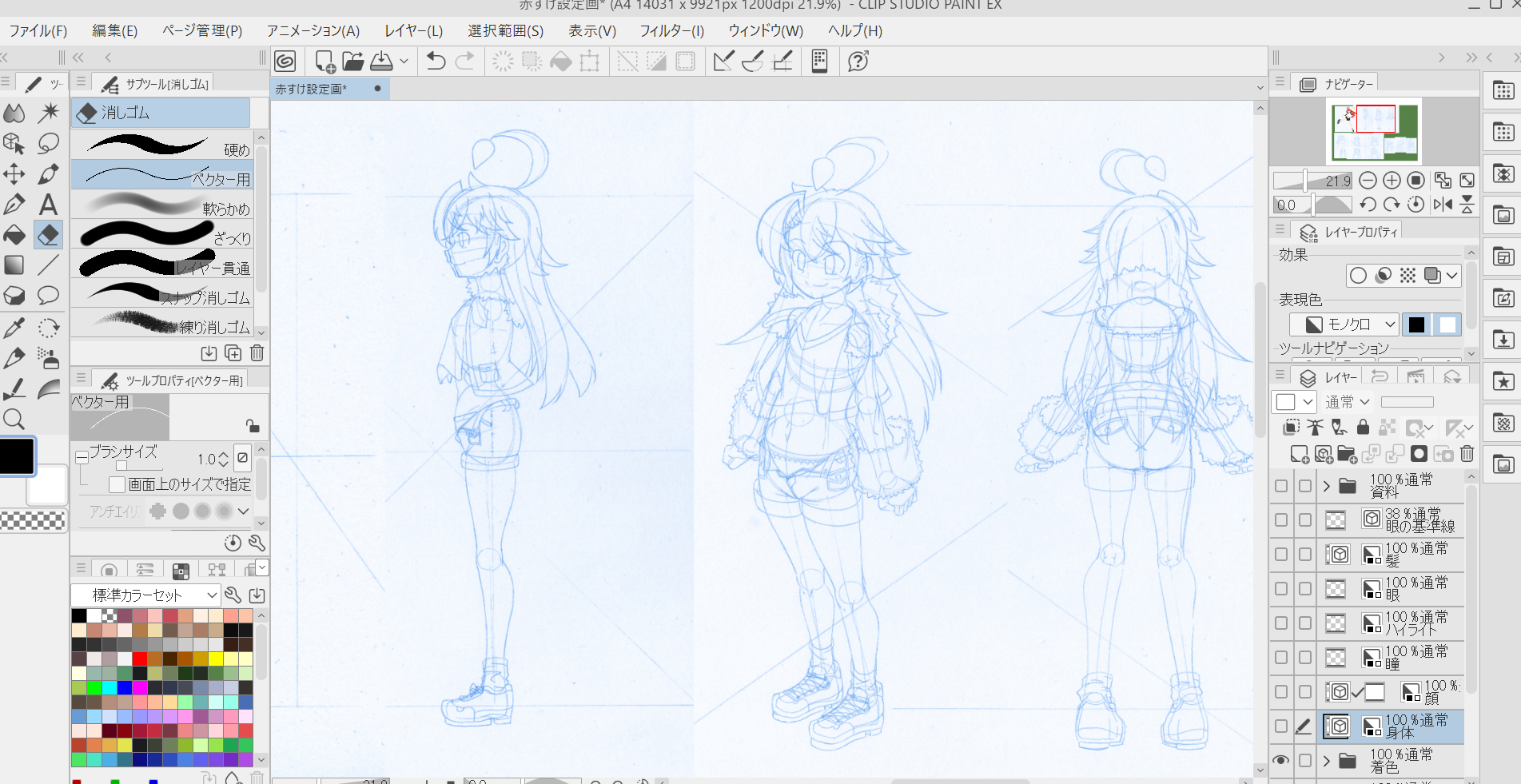Open the save options dropdown arrow
The width and height of the screenshot is (1521, 784).
(x=404, y=62)
